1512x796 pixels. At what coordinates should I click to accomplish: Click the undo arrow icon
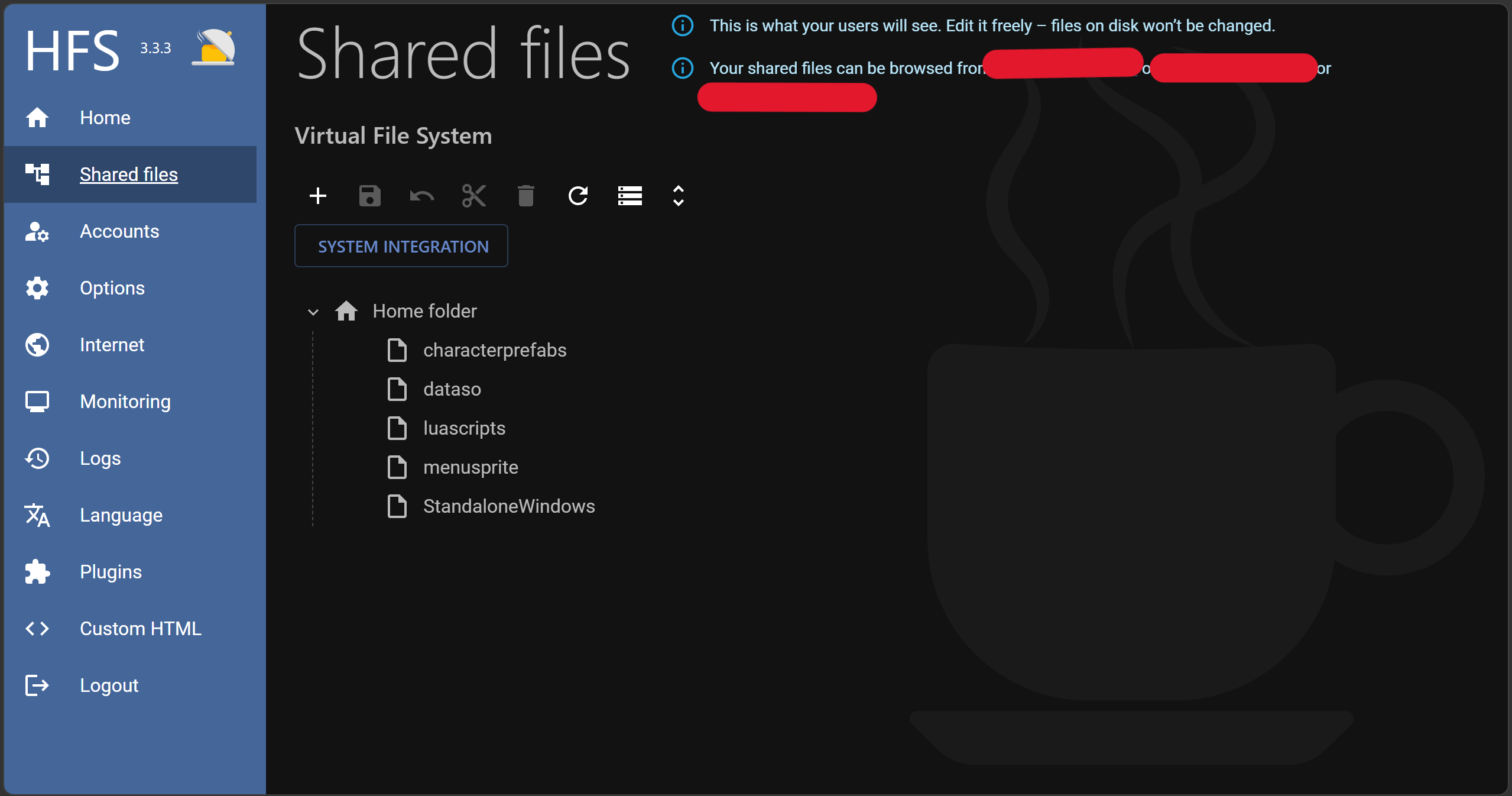(x=422, y=196)
